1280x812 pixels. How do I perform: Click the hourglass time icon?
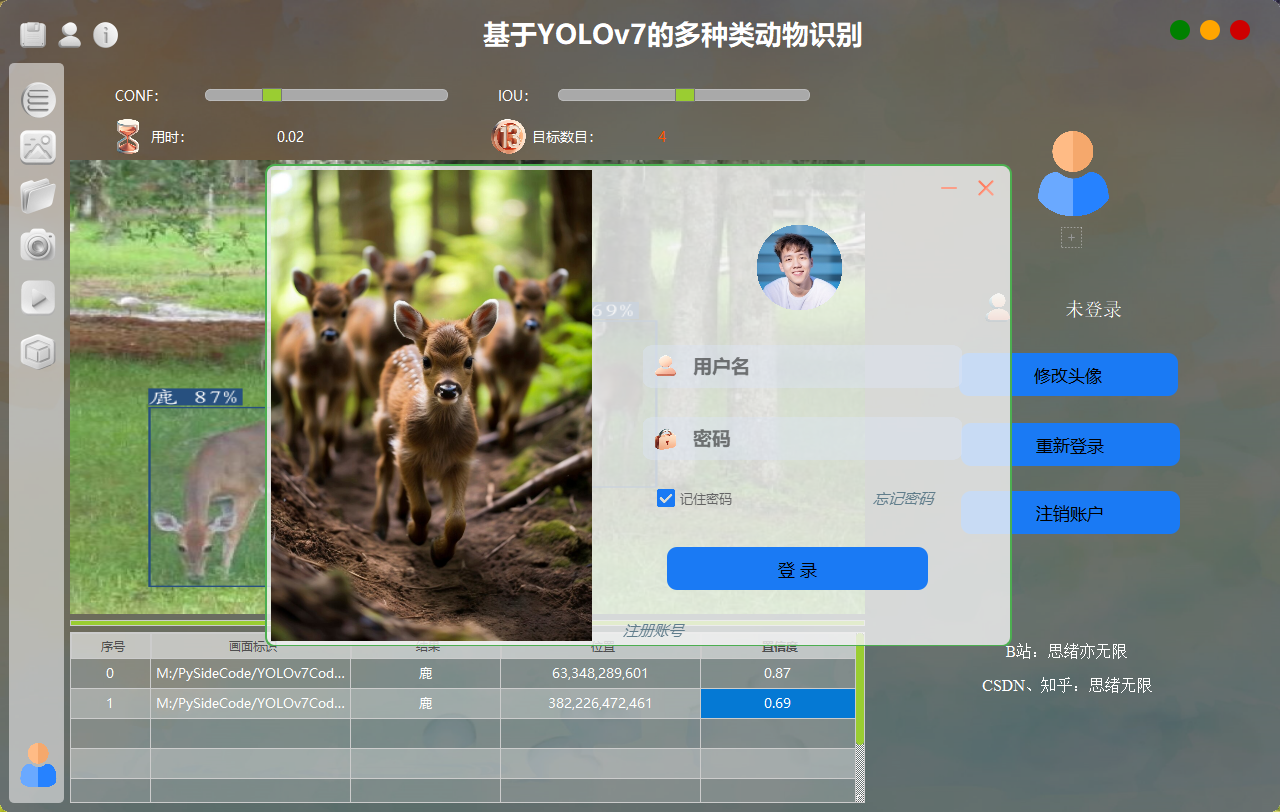[128, 136]
